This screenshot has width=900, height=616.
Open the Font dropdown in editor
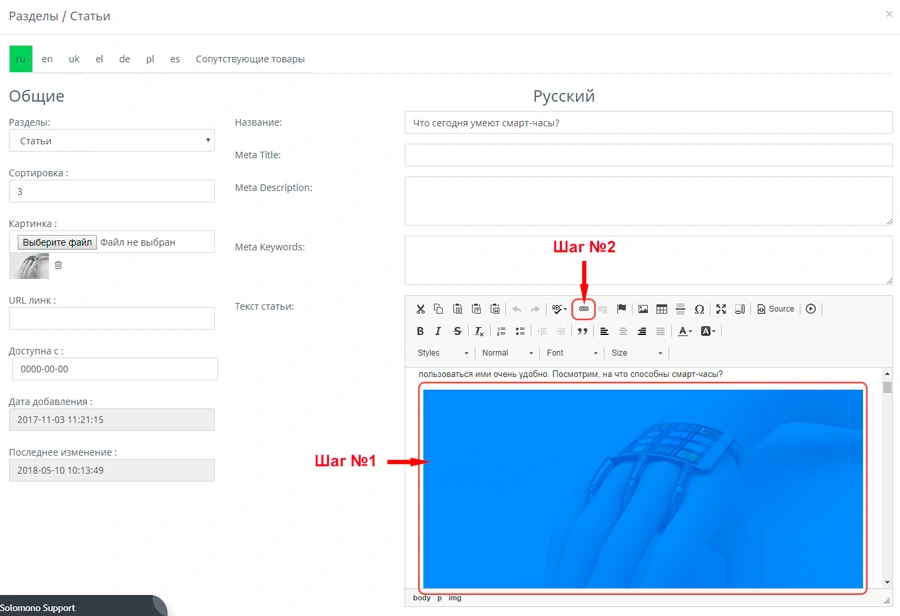572,353
